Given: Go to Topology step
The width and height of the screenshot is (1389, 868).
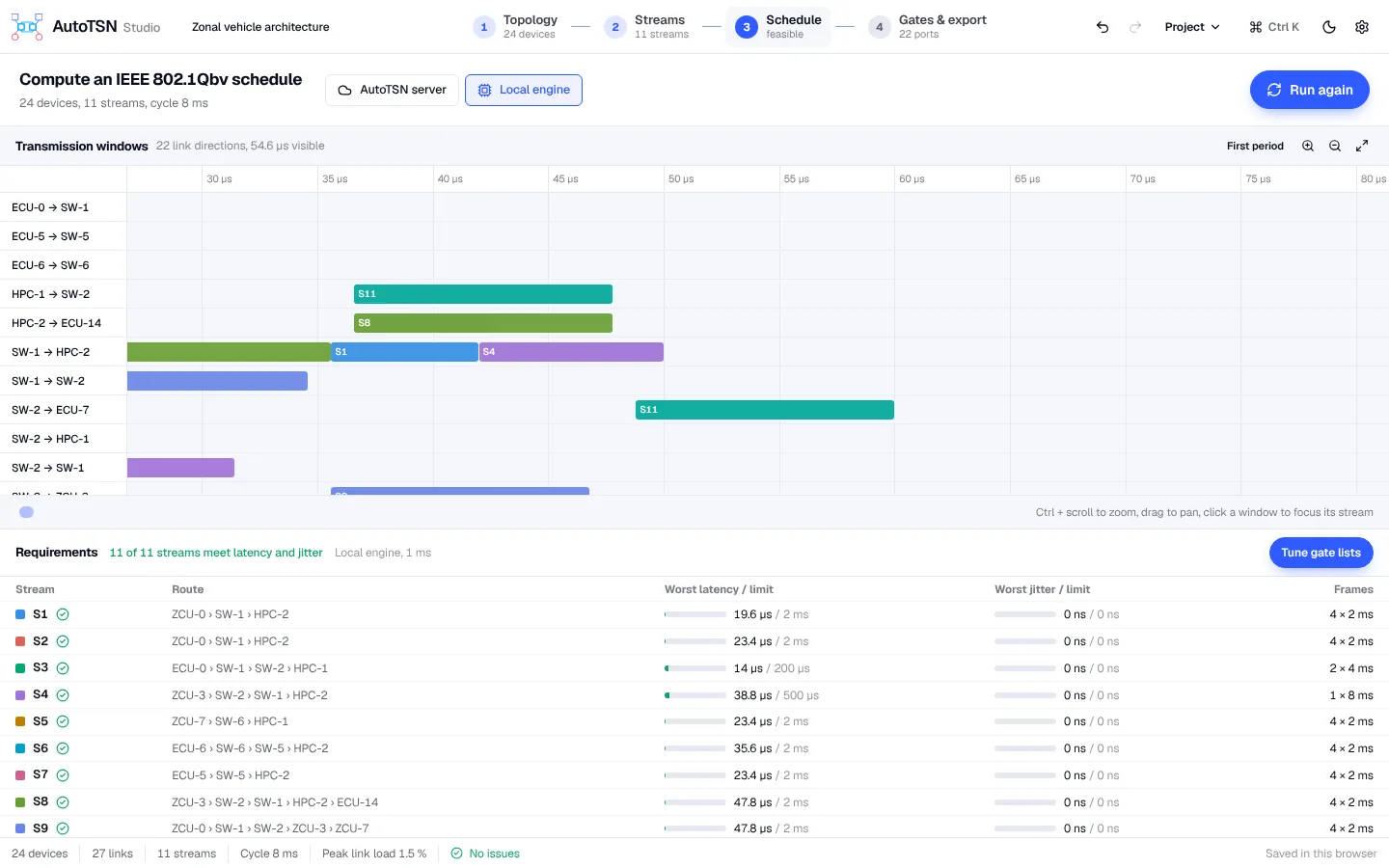Looking at the screenshot, I should (516, 27).
